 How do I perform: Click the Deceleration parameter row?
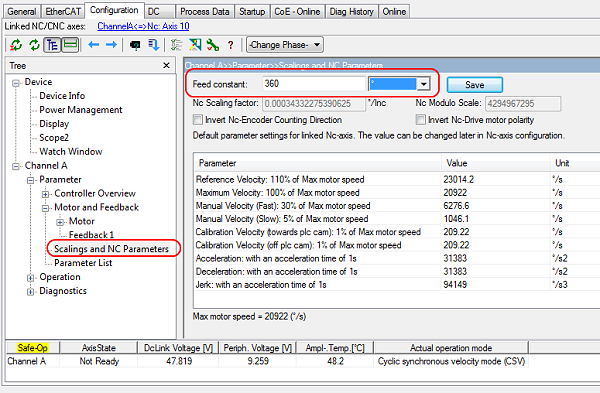[397, 271]
